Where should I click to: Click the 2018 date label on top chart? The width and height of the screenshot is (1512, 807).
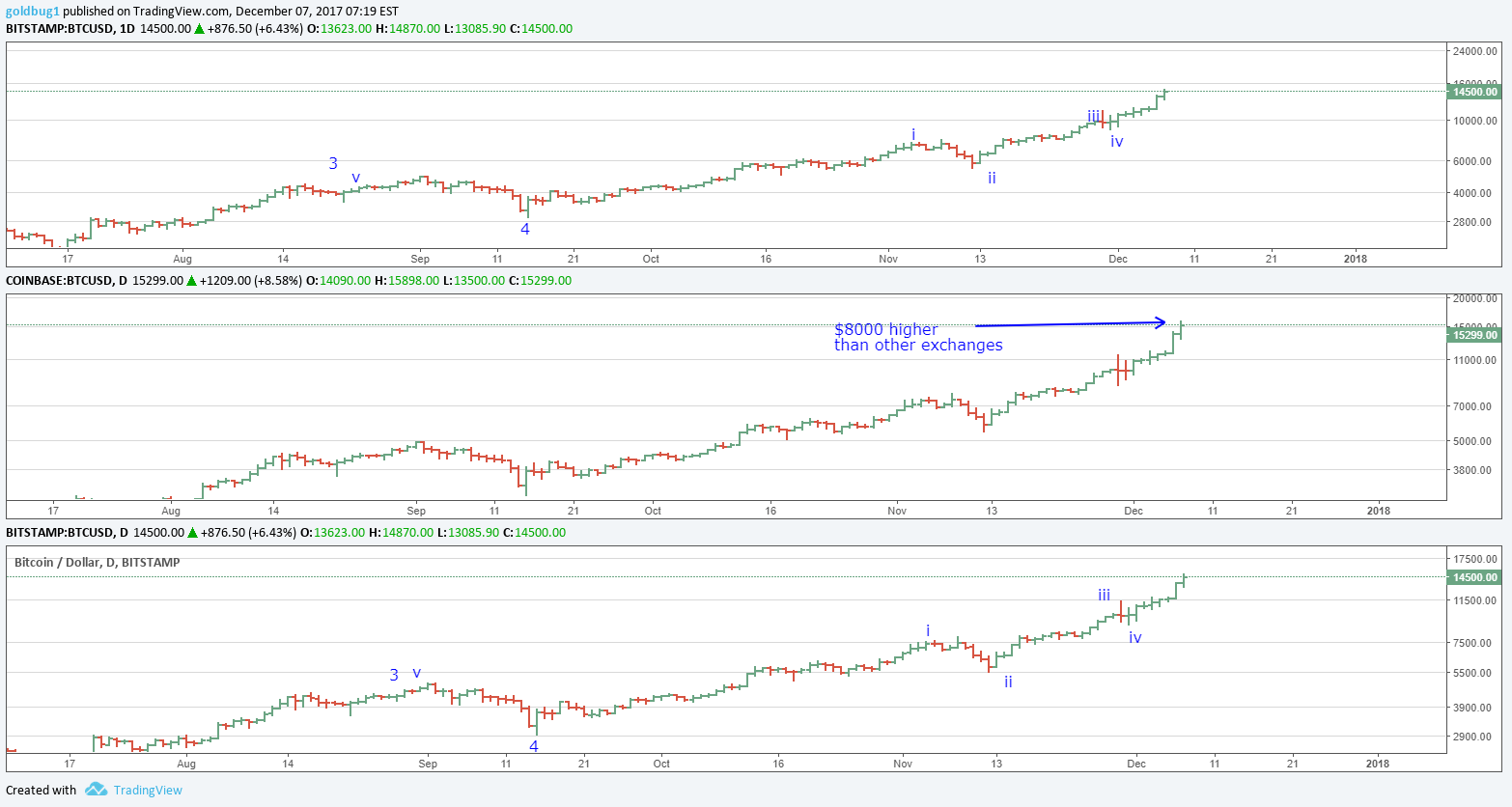click(1356, 259)
